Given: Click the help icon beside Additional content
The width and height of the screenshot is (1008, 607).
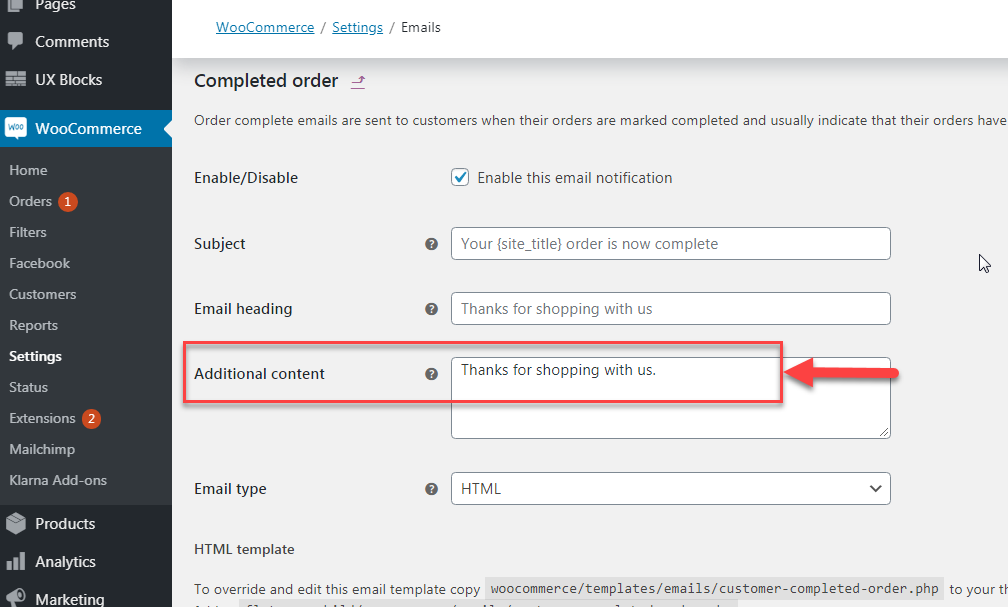Looking at the screenshot, I should point(431,374).
